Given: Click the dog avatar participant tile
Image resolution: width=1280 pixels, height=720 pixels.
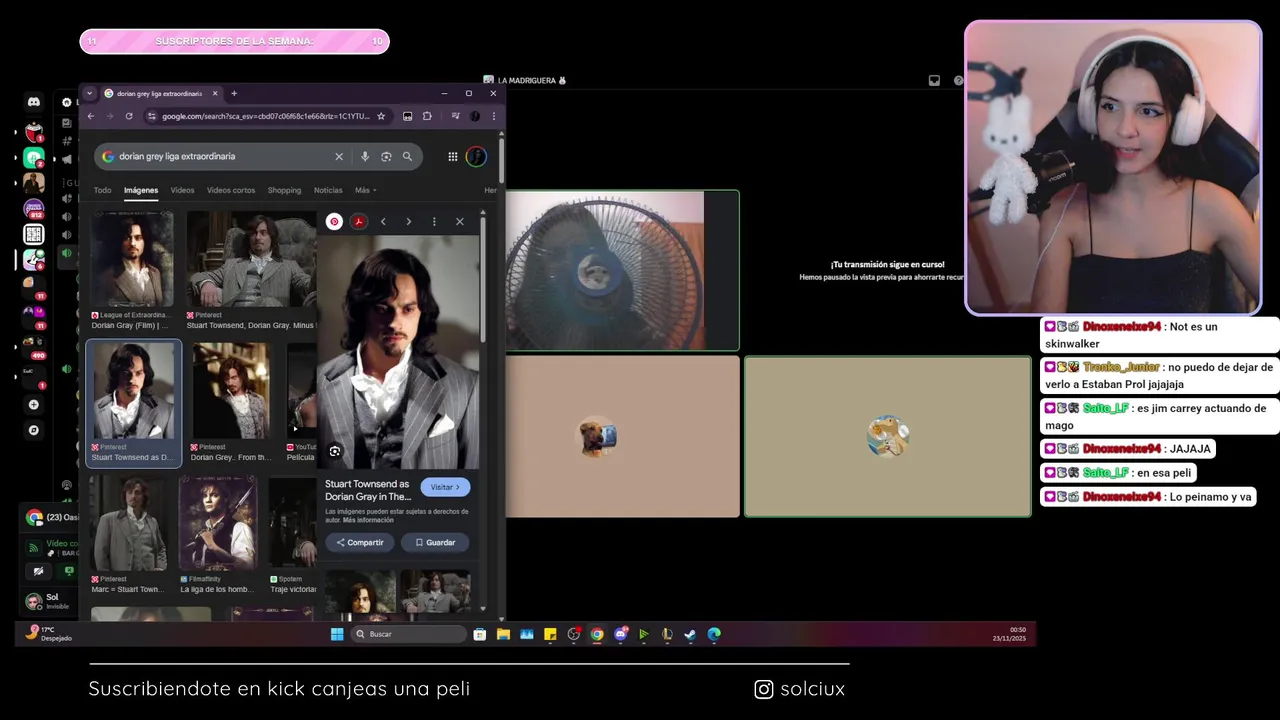Looking at the screenshot, I should [x=622, y=437].
